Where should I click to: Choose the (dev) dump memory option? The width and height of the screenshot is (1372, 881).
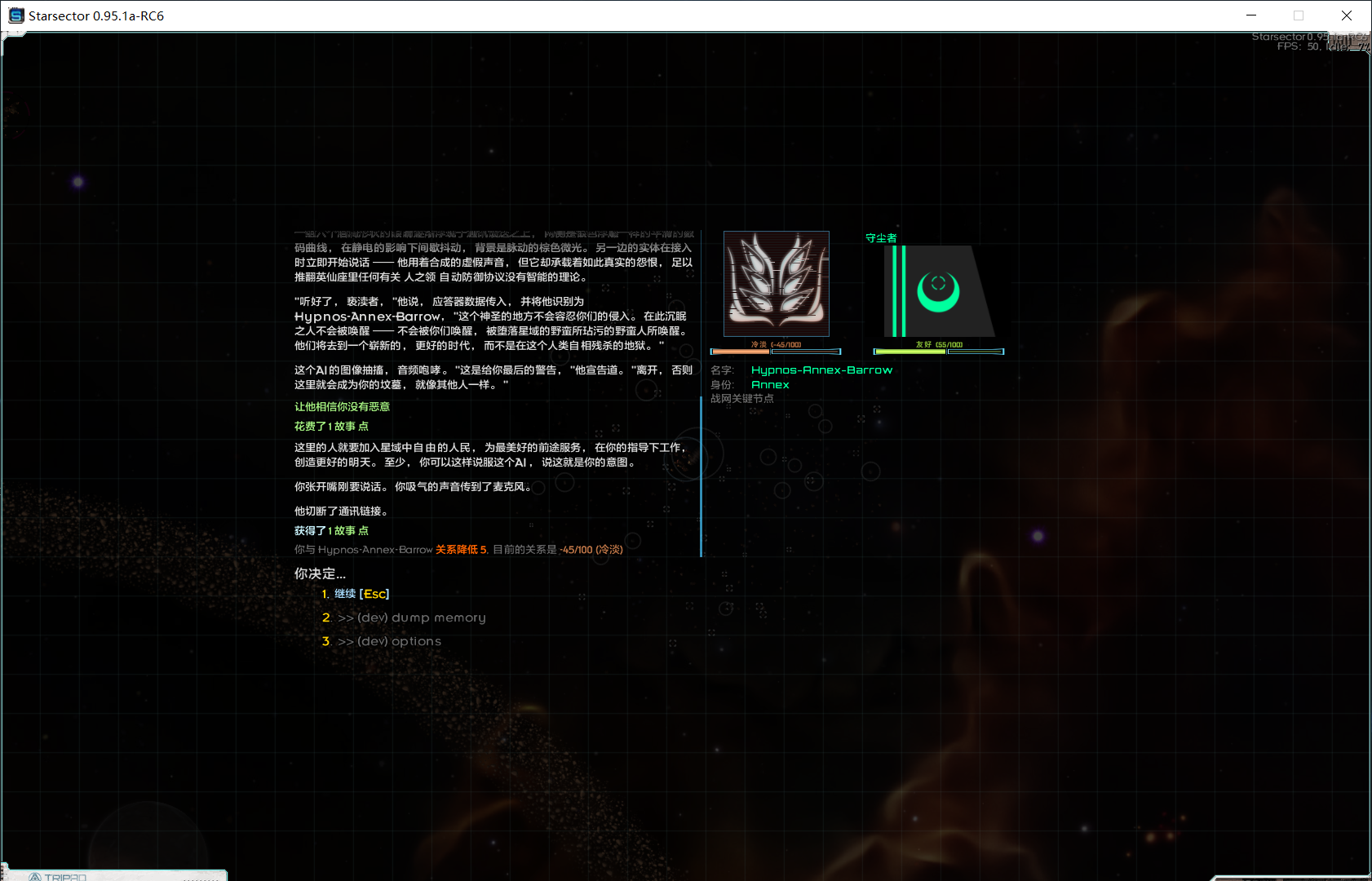coord(411,618)
